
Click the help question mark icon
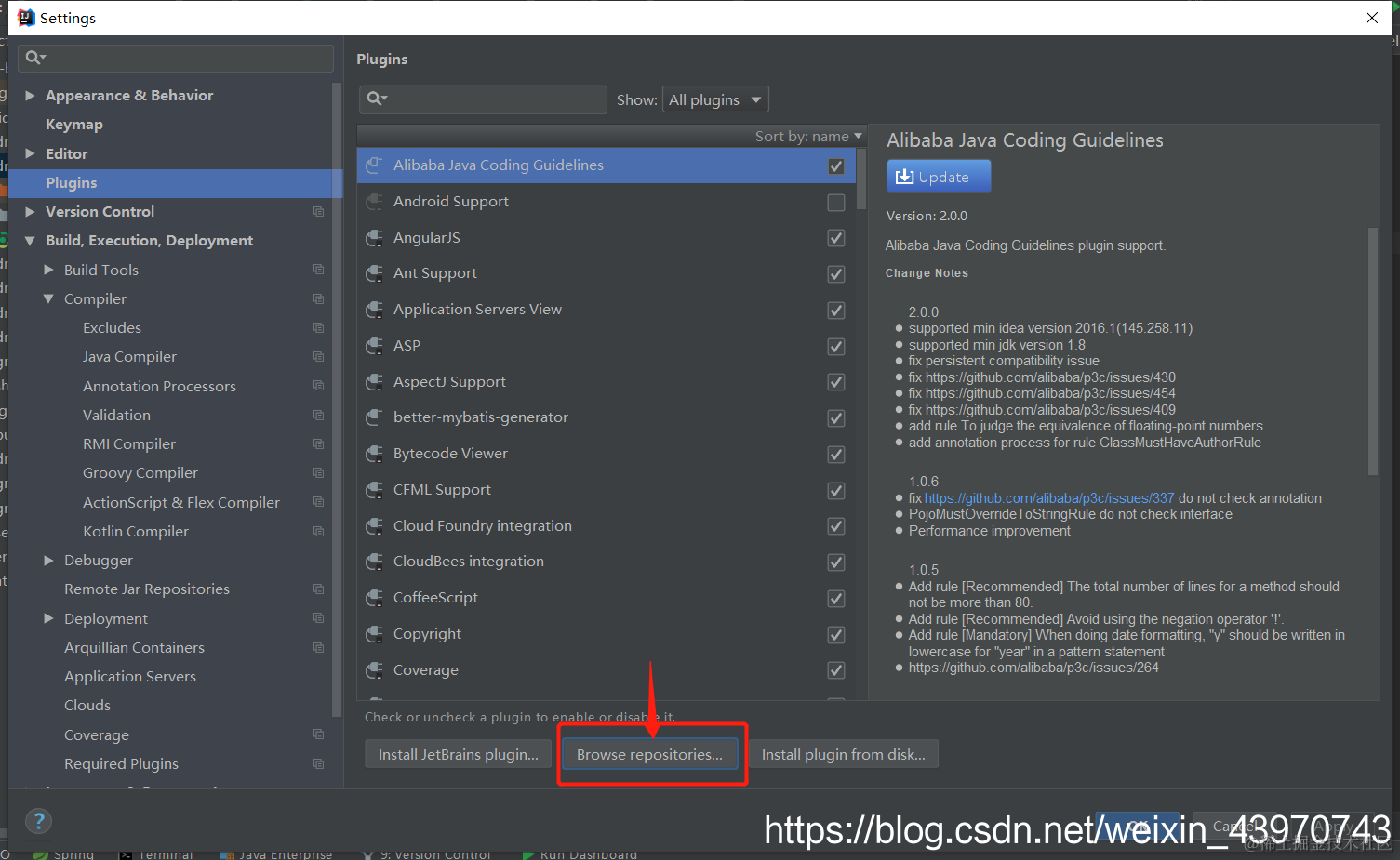(x=38, y=821)
